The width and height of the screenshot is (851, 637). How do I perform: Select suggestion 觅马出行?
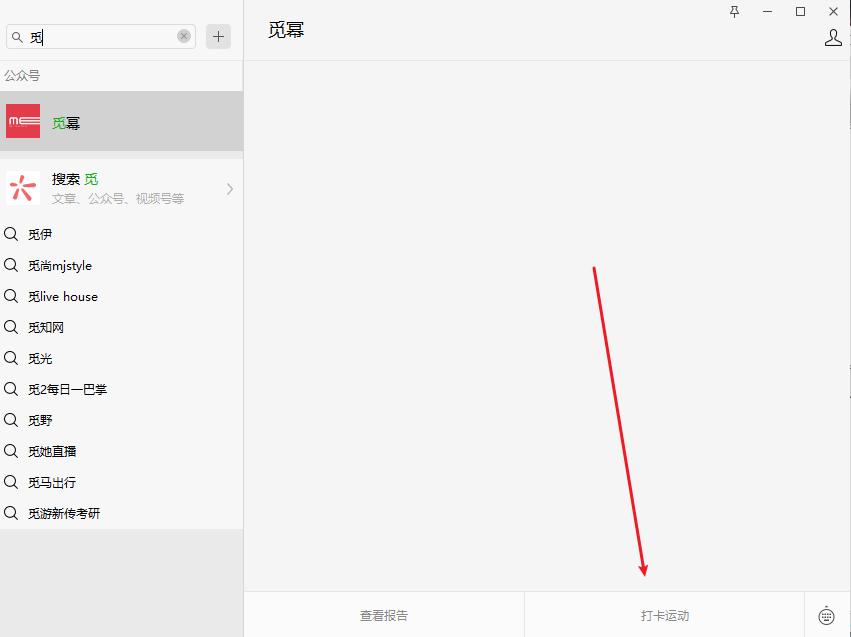(x=122, y=482)
